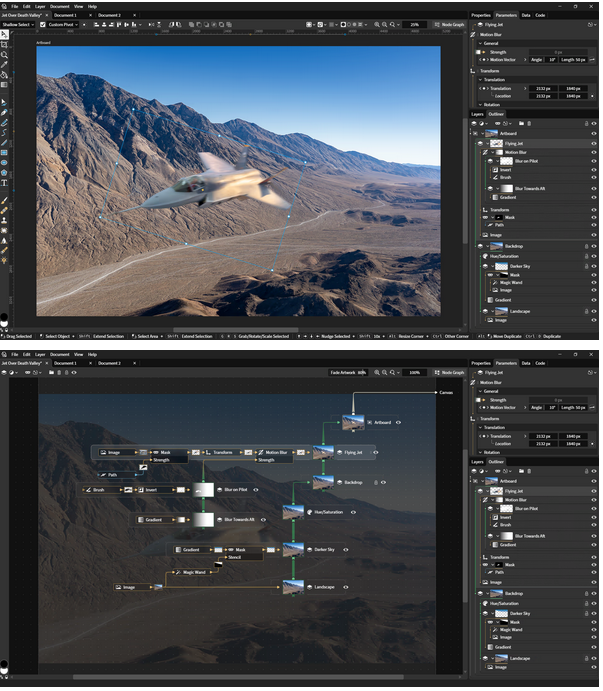Select the Rectangle shape tool
The width and height of the screenshot is (603, 691).
[4, 152]
